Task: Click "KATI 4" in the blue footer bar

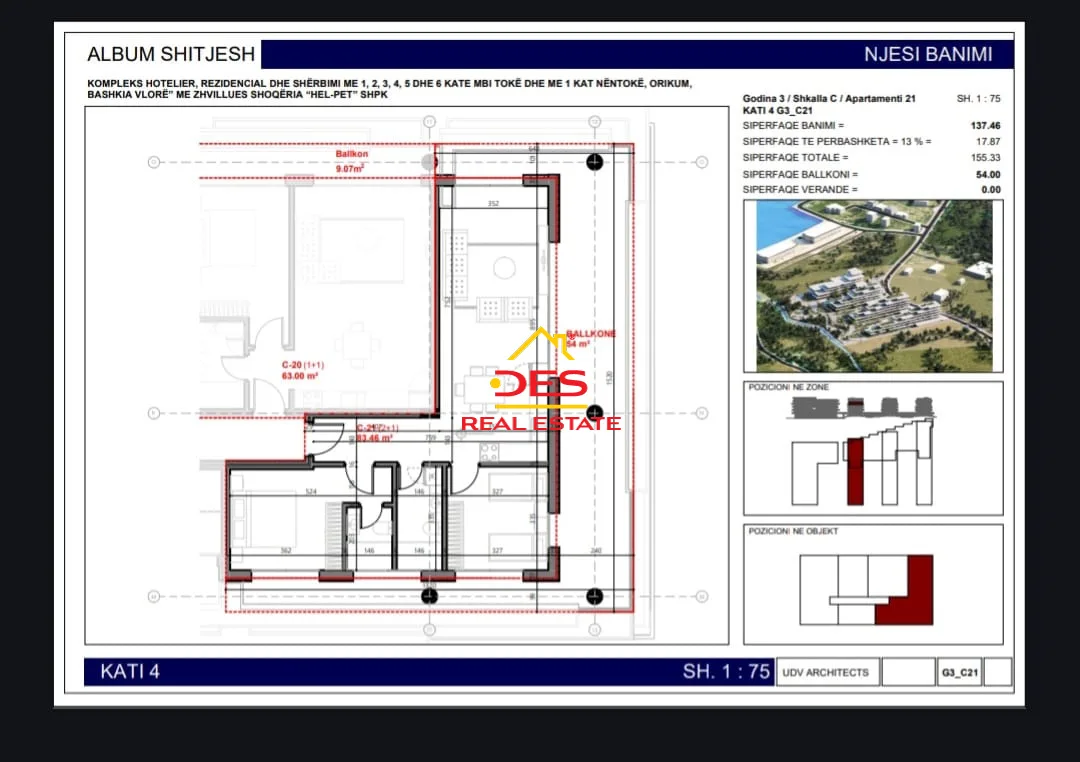Action: click(x=130, y=671)
